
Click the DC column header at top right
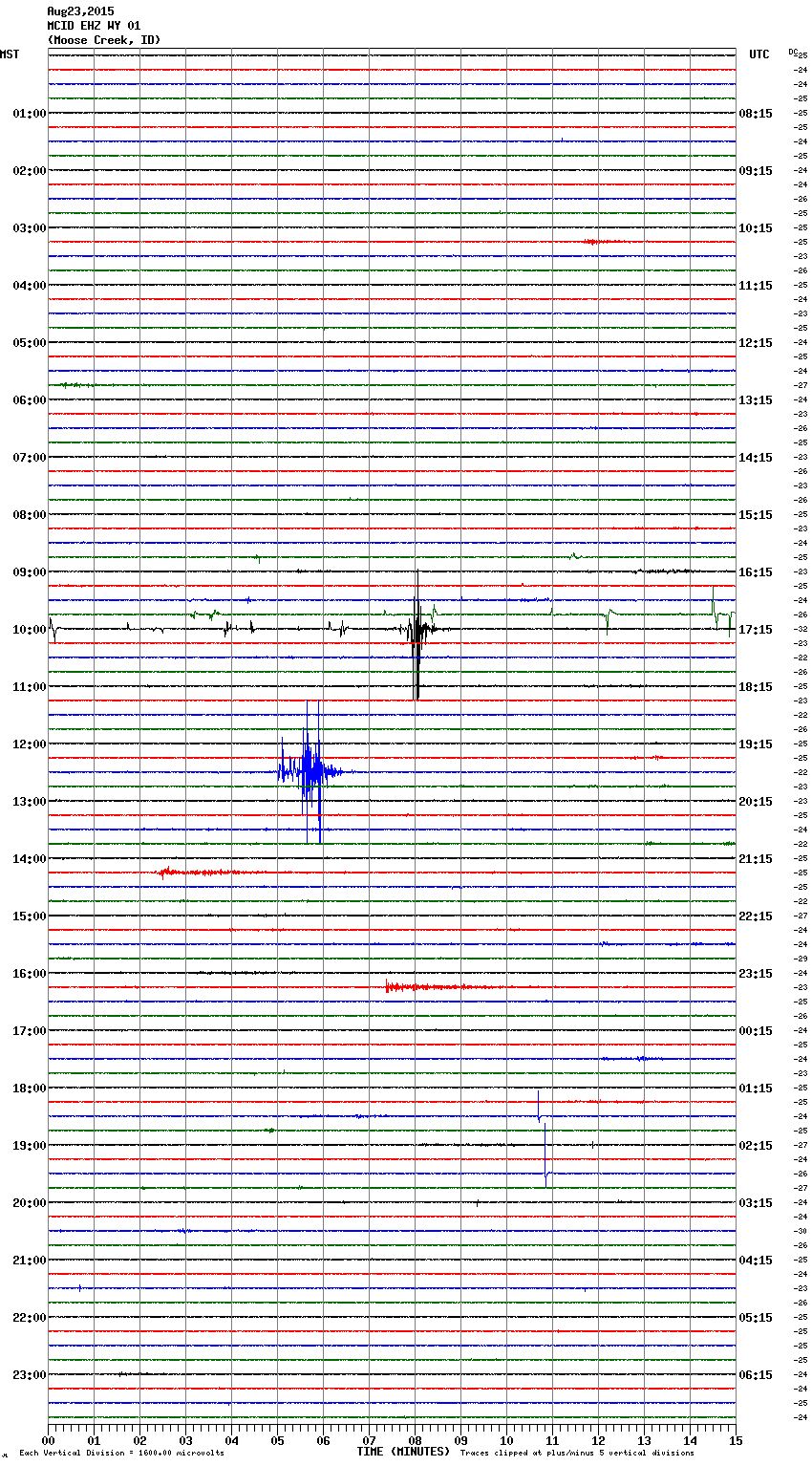793,52
